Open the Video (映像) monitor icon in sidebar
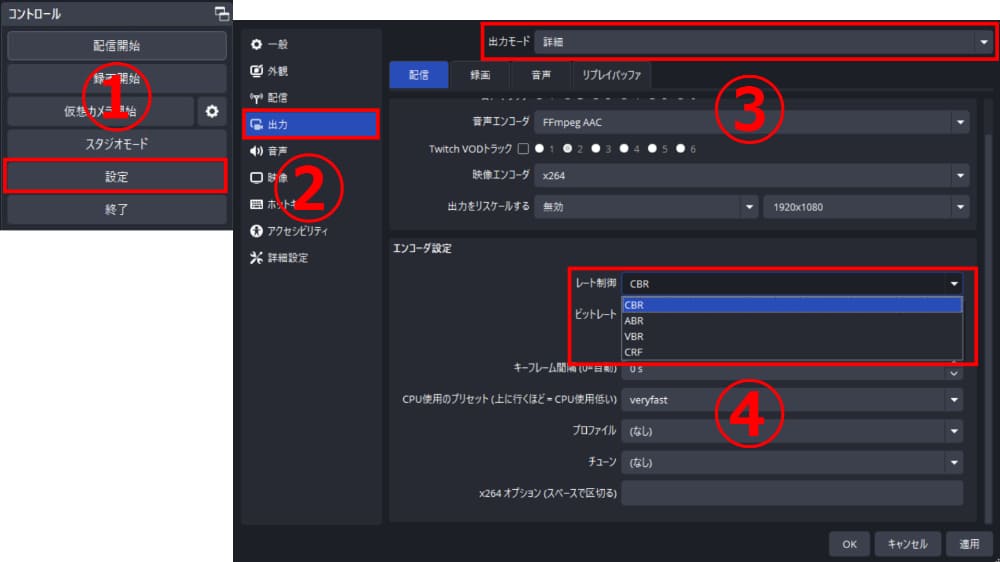Screen dimensions: 1000x562 pos(256,177)
